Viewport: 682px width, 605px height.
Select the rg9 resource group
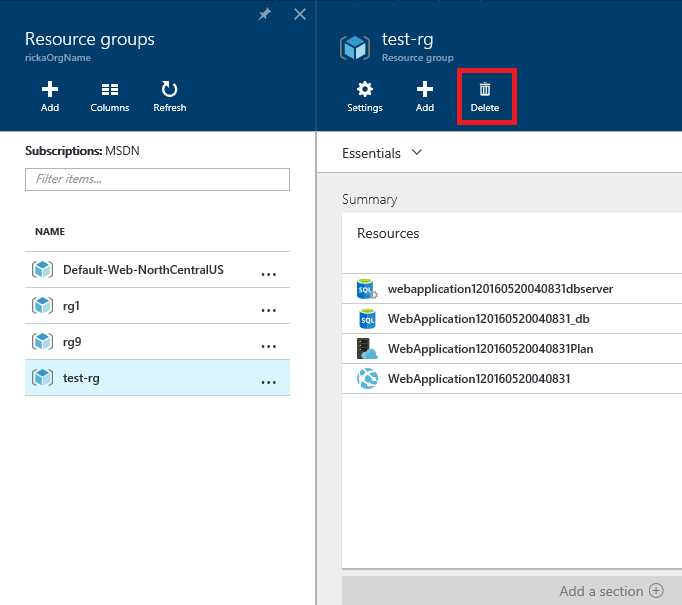tap(157, 342)
